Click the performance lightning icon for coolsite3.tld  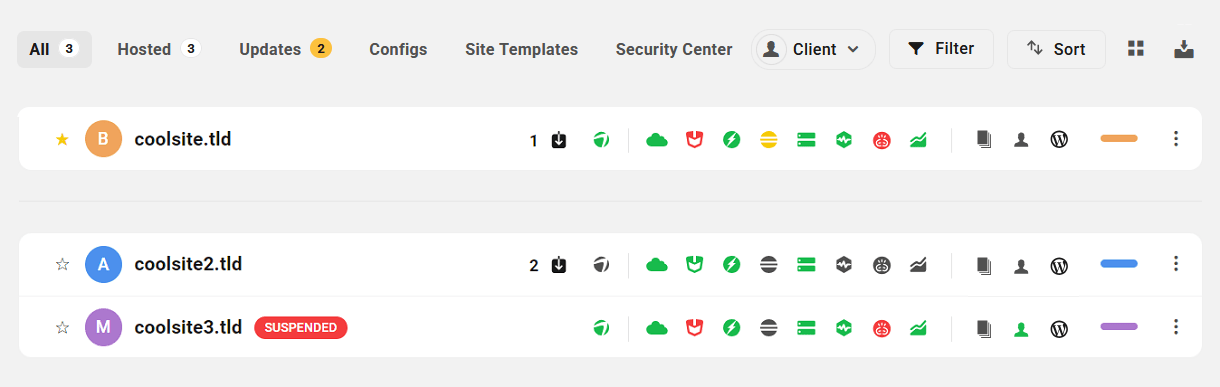tap(731, 327)
